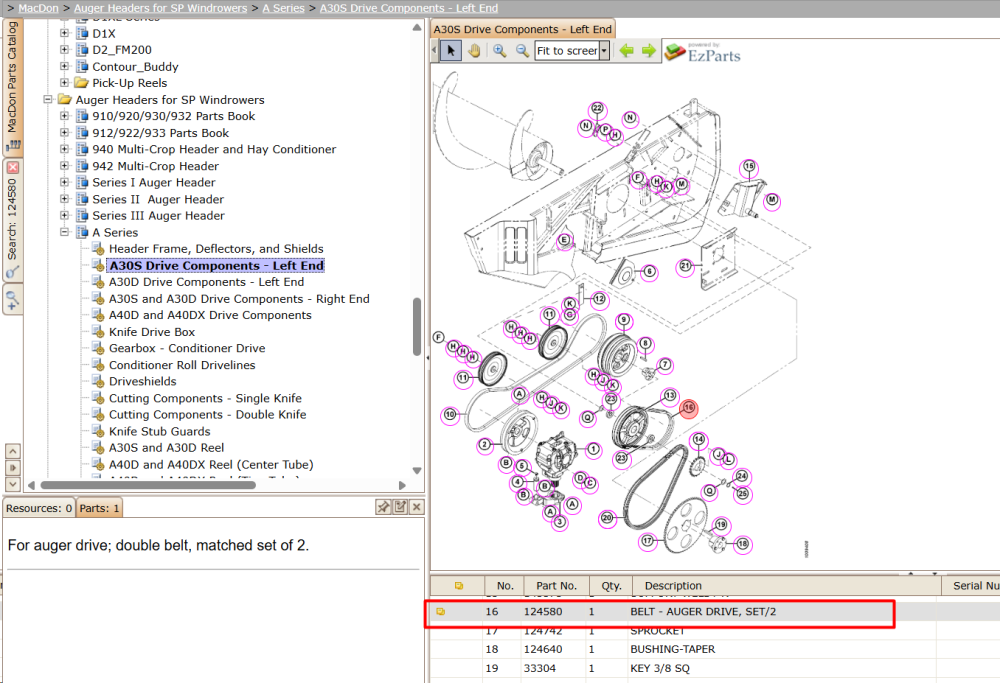1000x683 pixels.
Task: Select BUSHING-TAPER row in parts table
Action: pyautogui.click(x=714, y=649)
